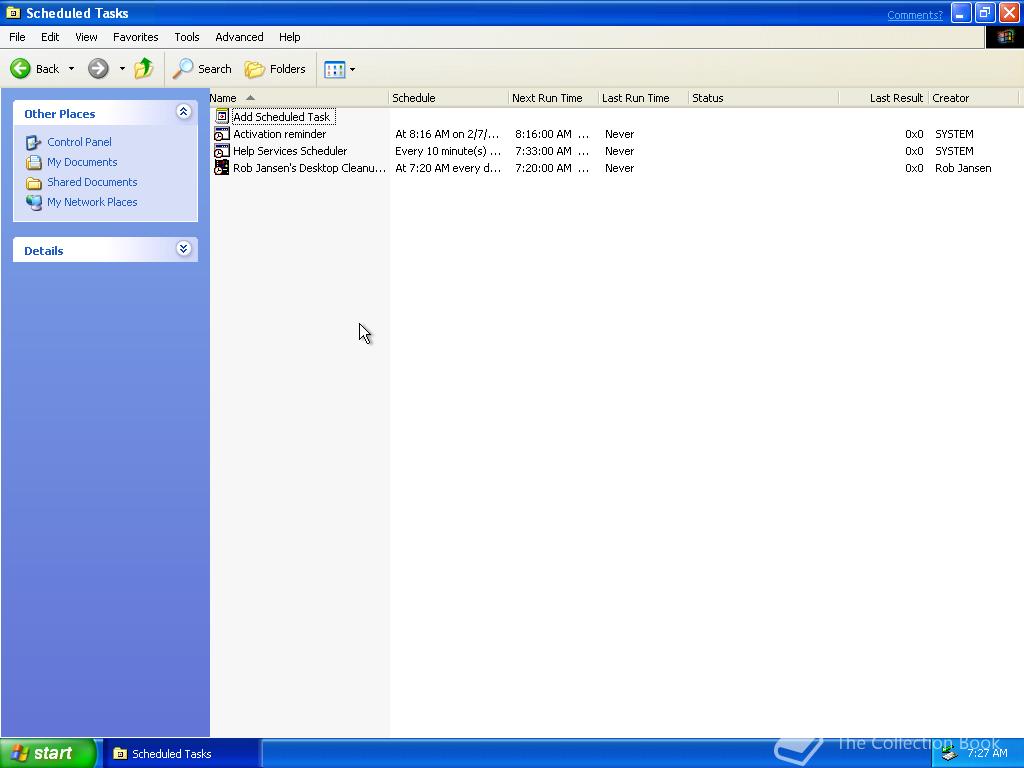Open the Forward history dropdown arrow
Viewport: 1024px width, 768px height.
click(x=121, y=69)
